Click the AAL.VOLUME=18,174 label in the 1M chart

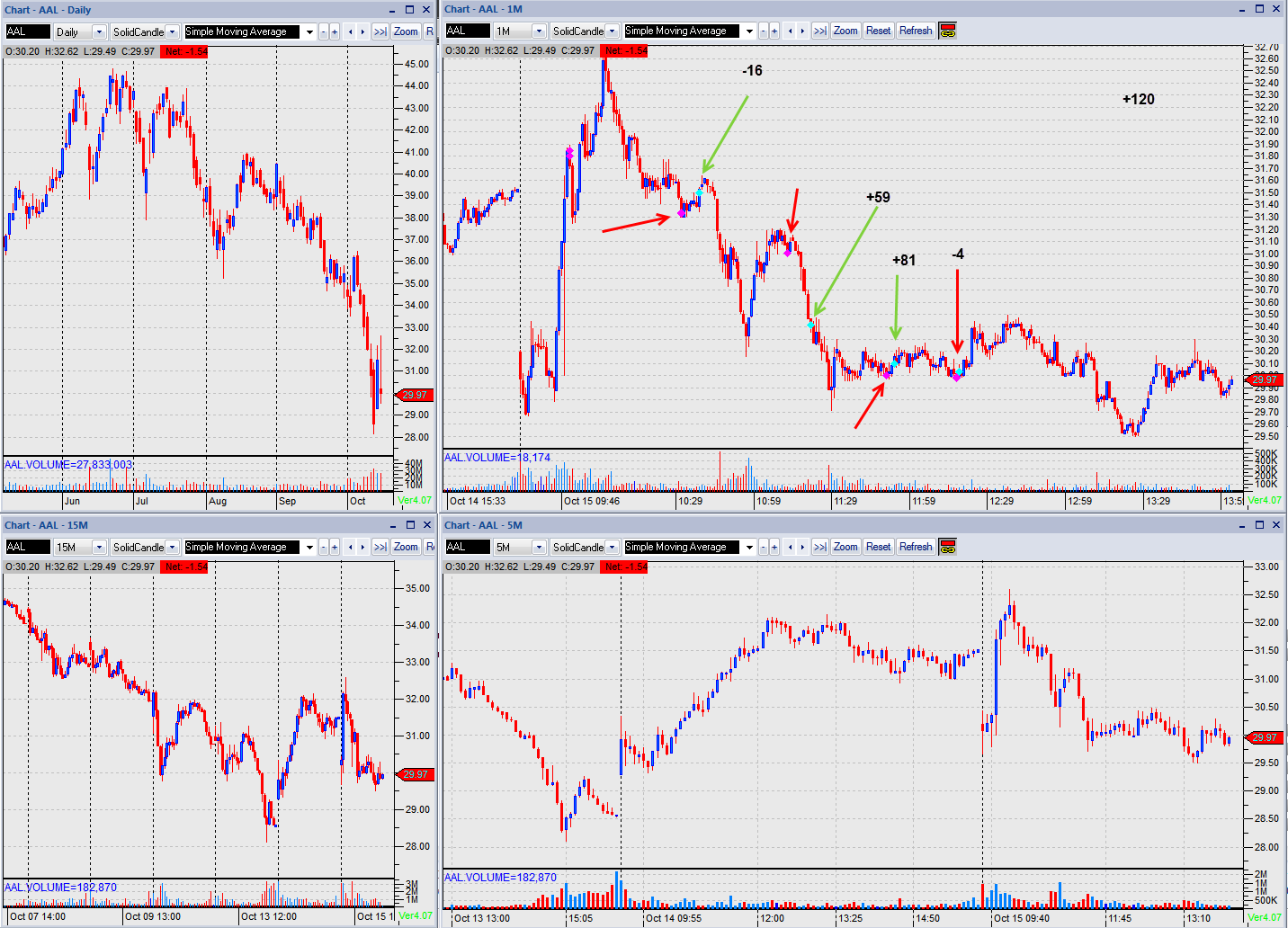pyautogui.click(x=497, y=458)
